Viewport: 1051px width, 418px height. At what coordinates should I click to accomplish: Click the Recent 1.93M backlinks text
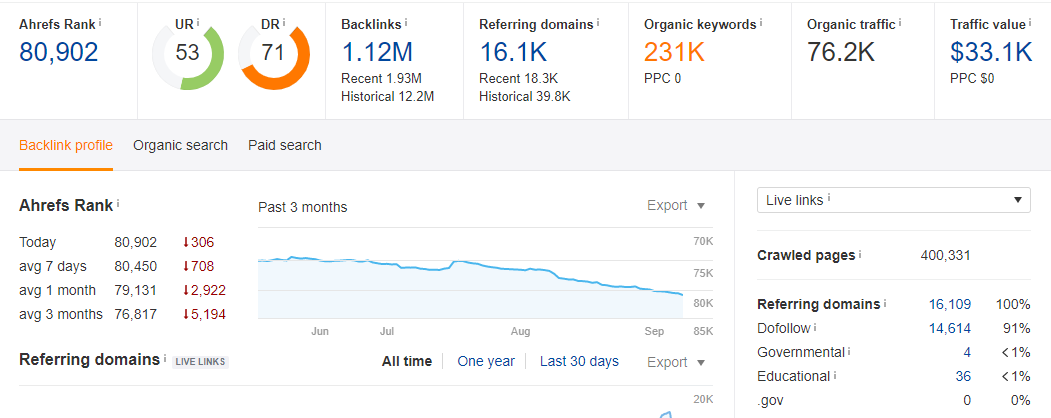[x=381, y=78]
